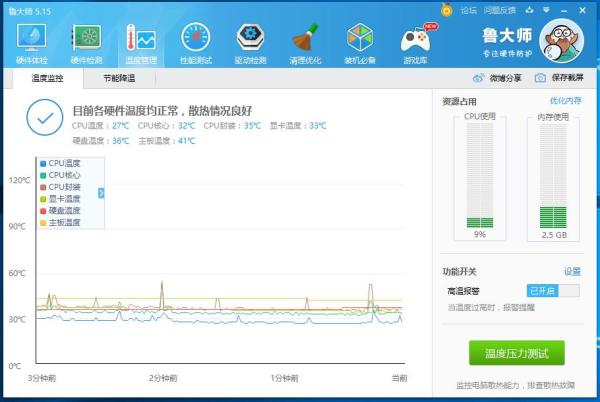600x402 pixels.
Task: Click the 120℃ axis label
Action: (x=19, y=180)
